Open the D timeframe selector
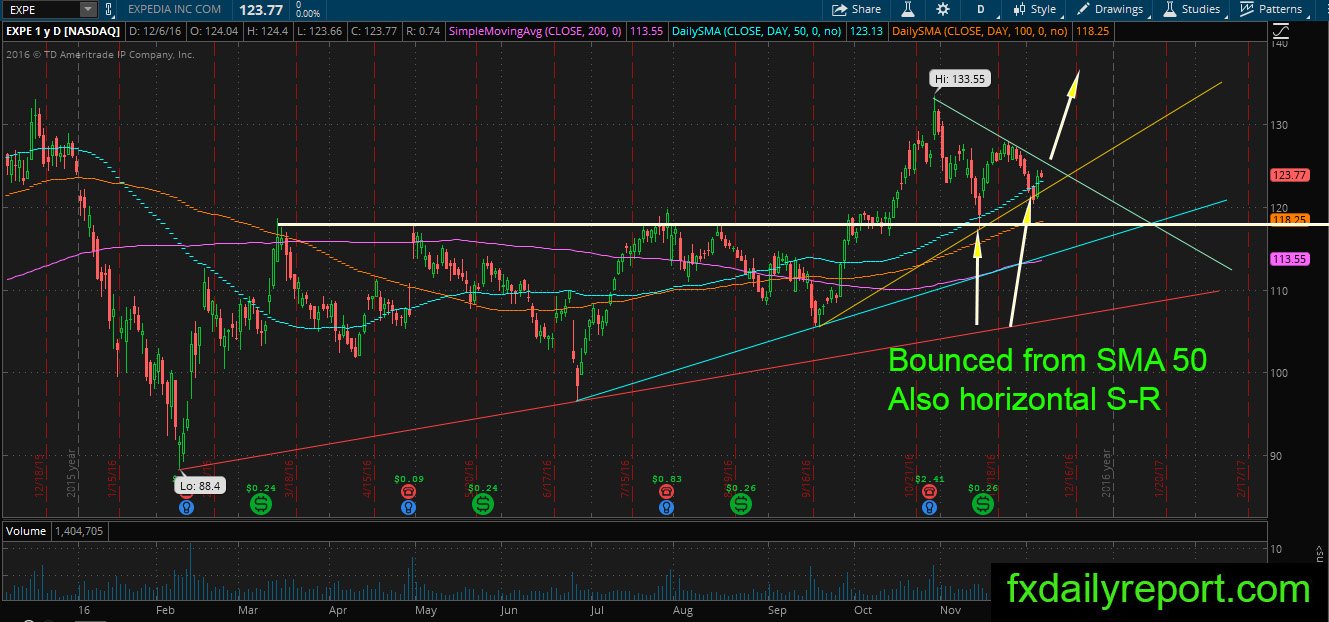This screenshot has width=1329, height=622. [x=981, y=9]
